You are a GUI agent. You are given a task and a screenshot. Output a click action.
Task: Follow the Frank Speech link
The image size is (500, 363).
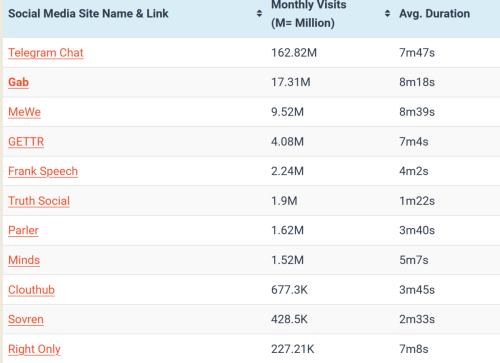coord(43,171)
